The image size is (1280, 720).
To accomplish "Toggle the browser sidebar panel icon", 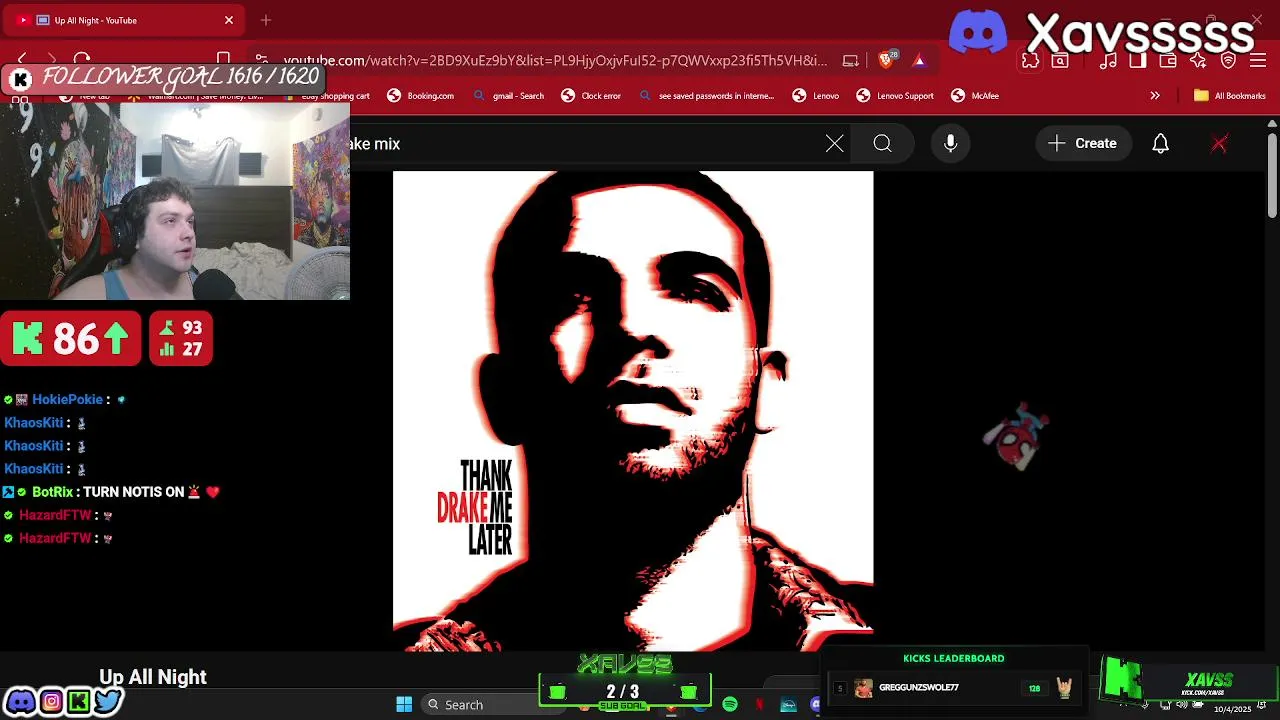I will (1138, 61).
